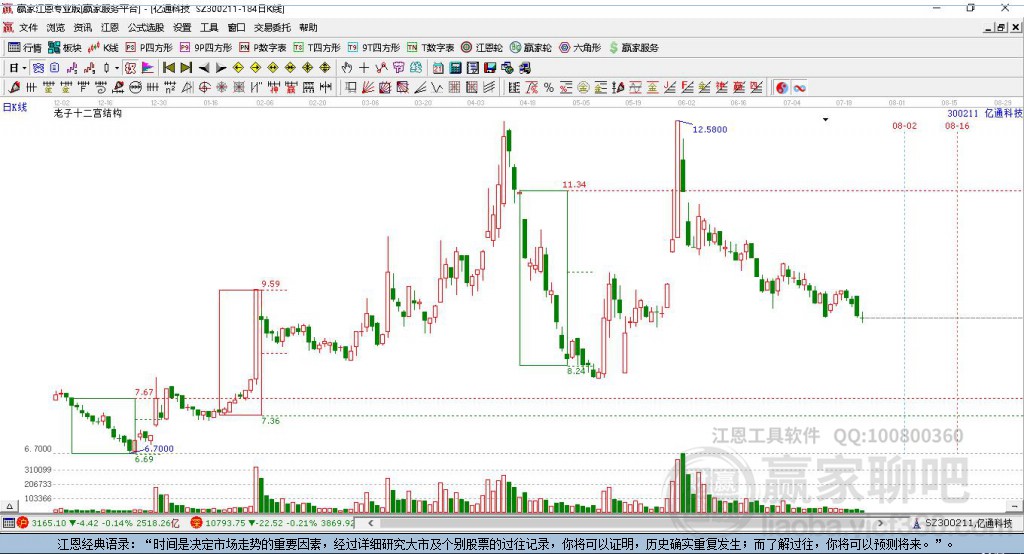Click the 深 index status icon
Image resolution: width=1024 pixels, height=554 pixels.
[x=197, y=523]
